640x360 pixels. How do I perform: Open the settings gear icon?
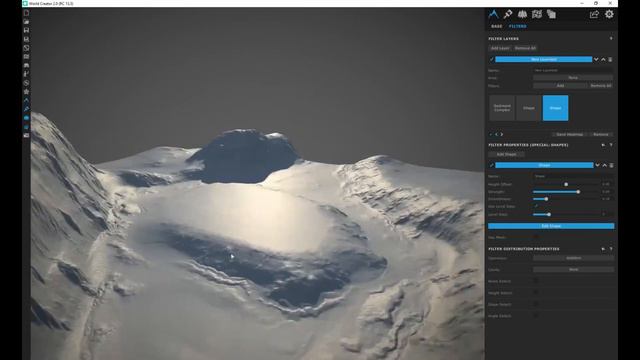click(609, 14)
